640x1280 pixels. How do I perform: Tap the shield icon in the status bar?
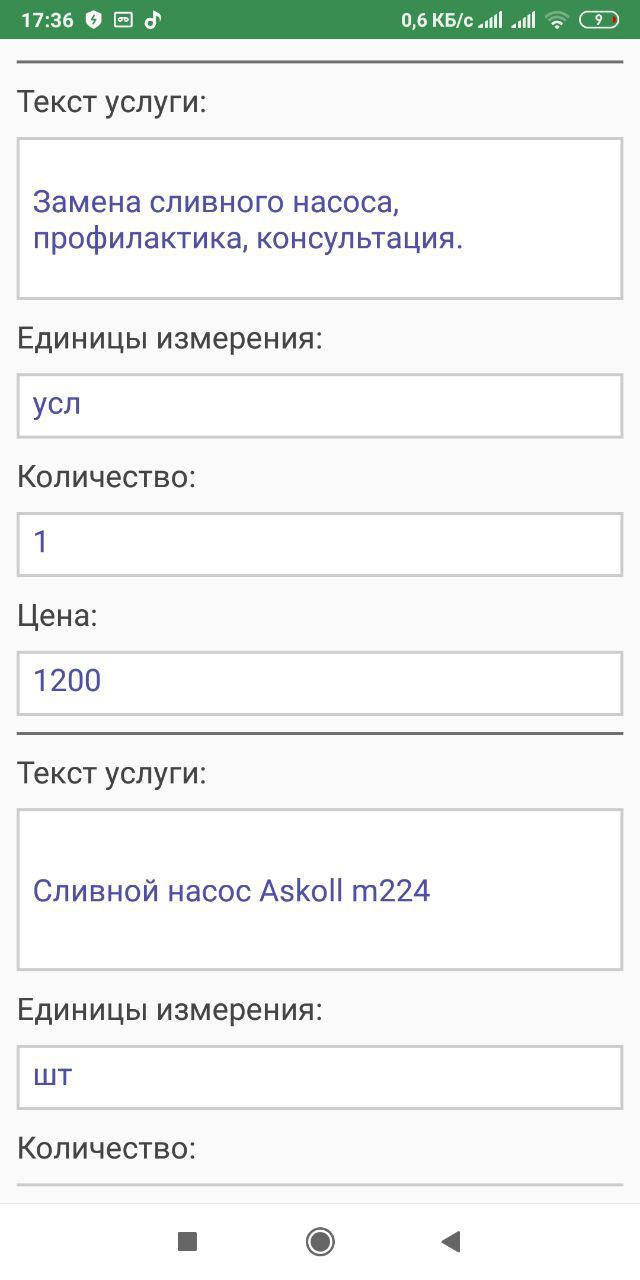[94, 20]
